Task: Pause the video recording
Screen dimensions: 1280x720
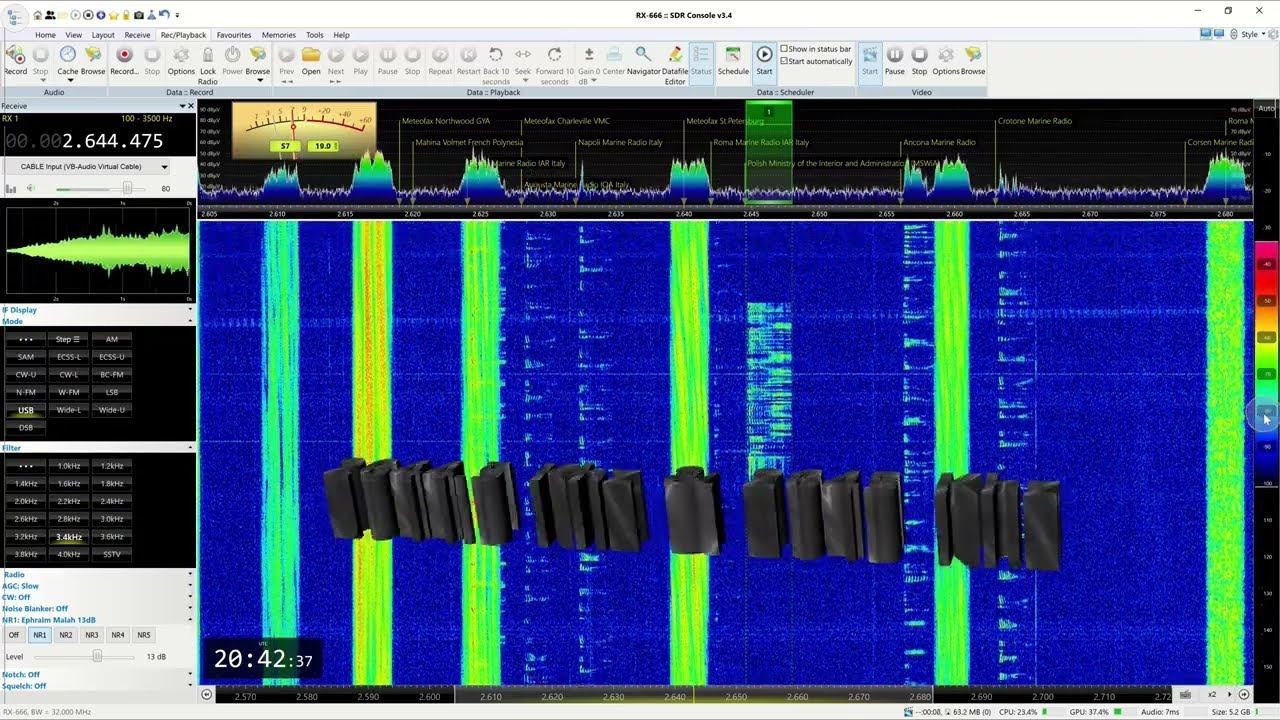Action: point(895,60)
